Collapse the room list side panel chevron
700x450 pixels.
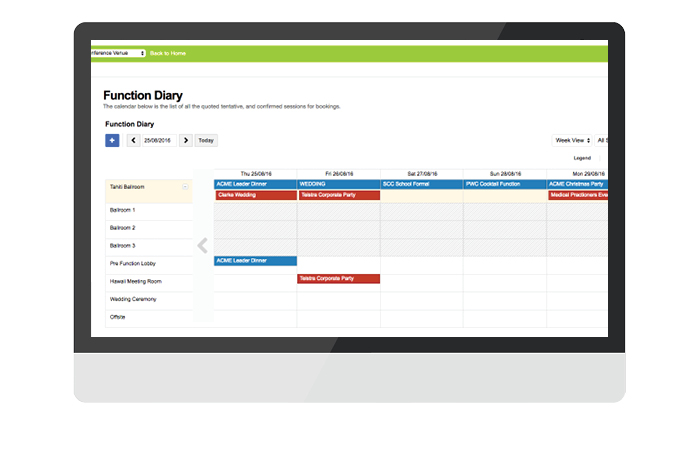coord(202,246)
